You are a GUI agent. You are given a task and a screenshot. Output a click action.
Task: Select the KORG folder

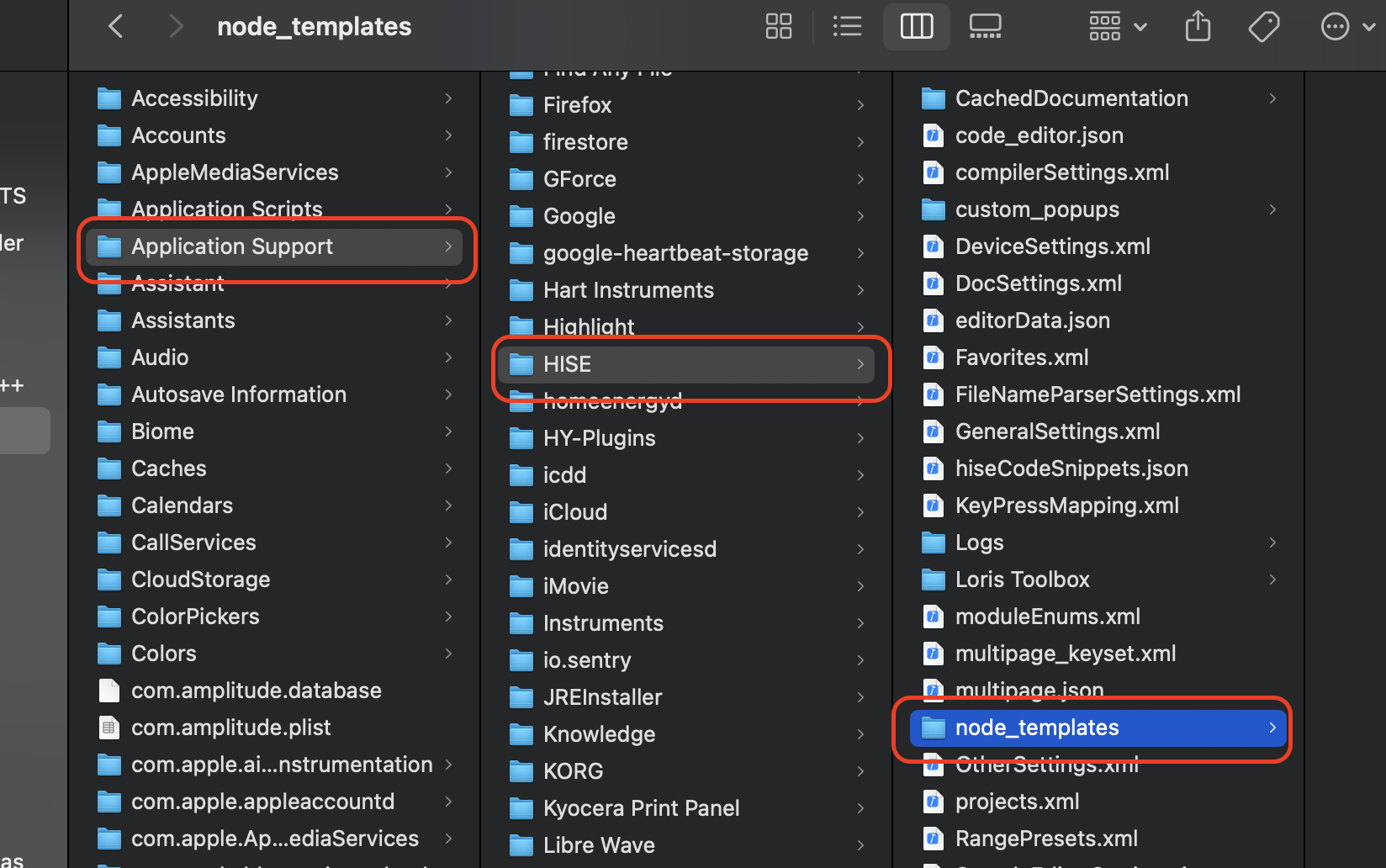[x=686, y=771]
